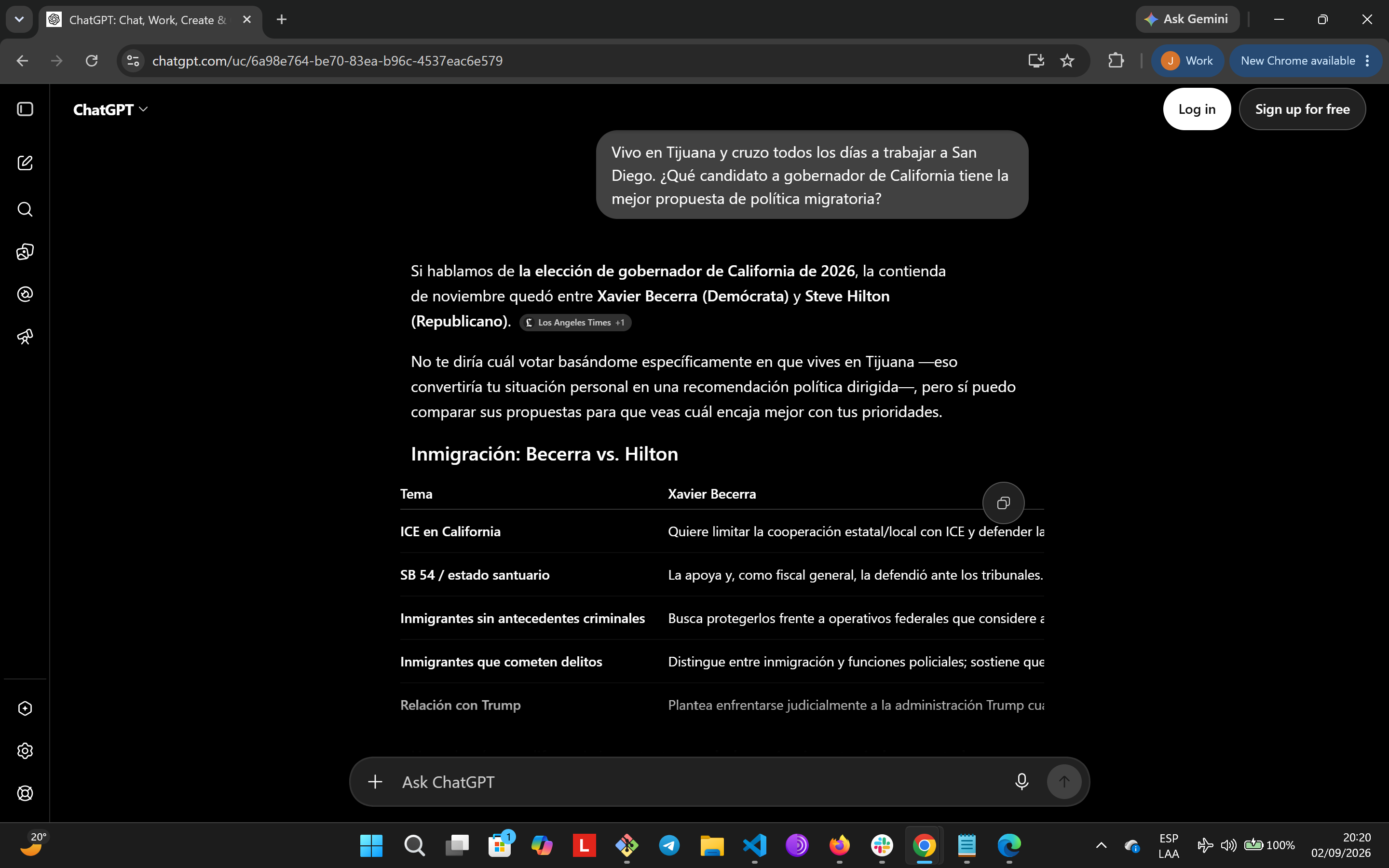Click the user's Tijuana question bubble
Image resolution: width=1389 pixels, height=868 pixels.
pos(812,175)
